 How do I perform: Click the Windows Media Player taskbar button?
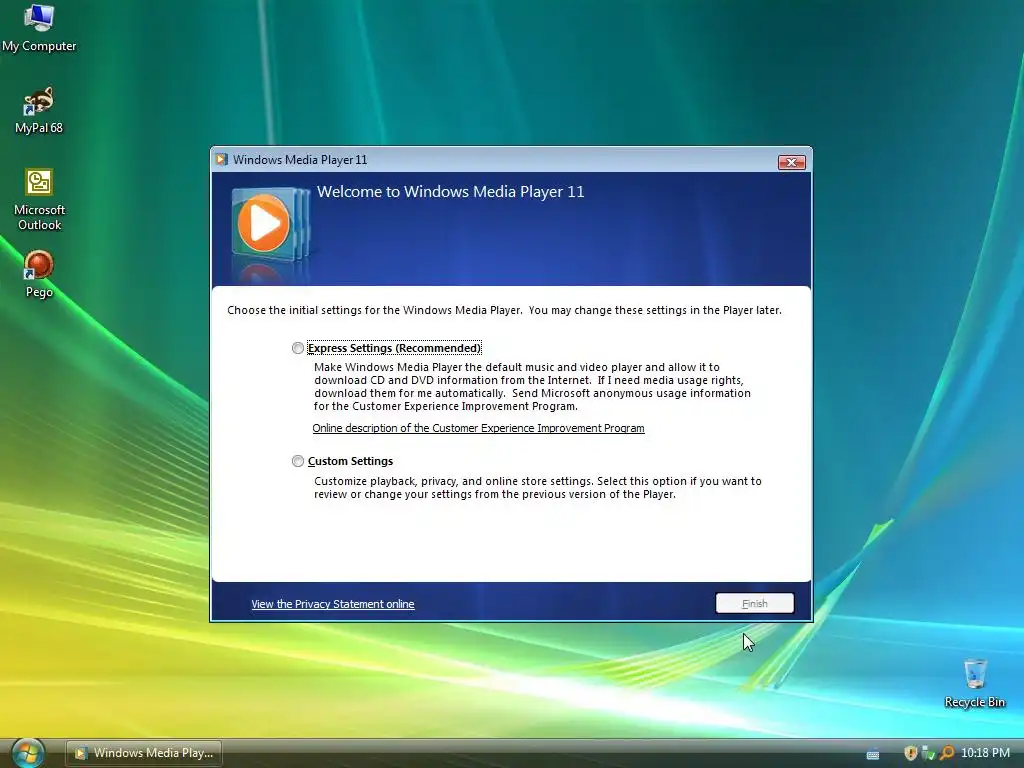click(x=144, y=753)
